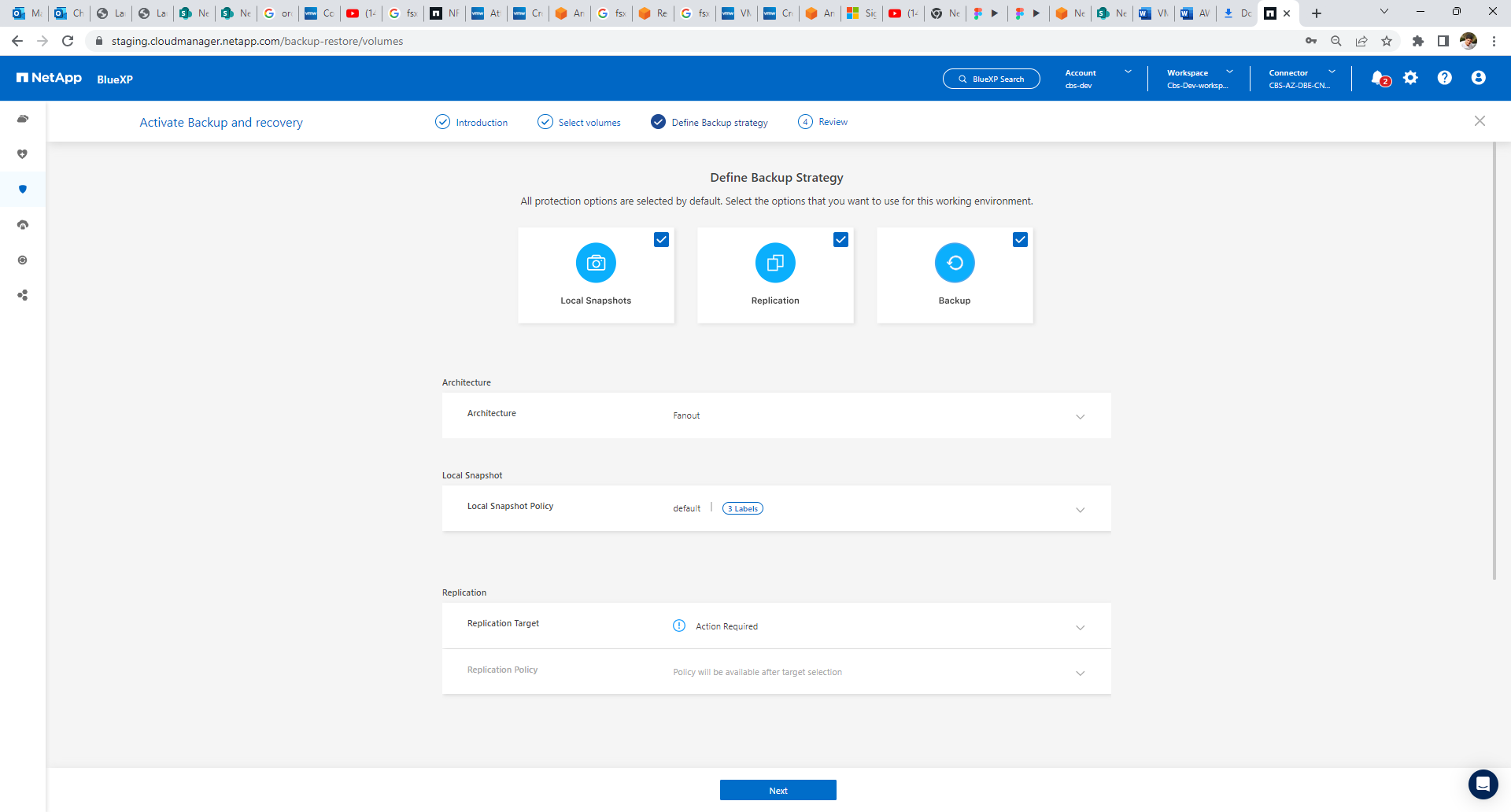Expand the Replication Target row
1511x812 pixels.
(x=1080, y=627)
